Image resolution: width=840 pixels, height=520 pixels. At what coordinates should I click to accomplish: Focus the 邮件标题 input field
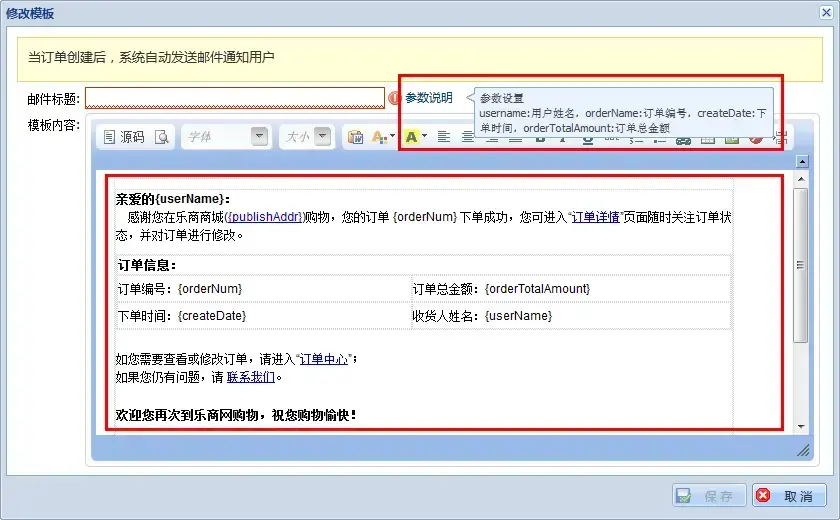pos(235,98)
